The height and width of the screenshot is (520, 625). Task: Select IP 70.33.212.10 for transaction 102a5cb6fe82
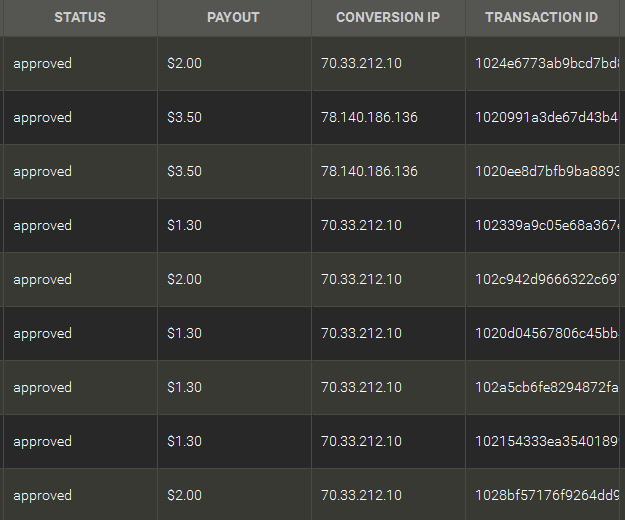pyautogui.click(x=361, y=388)
